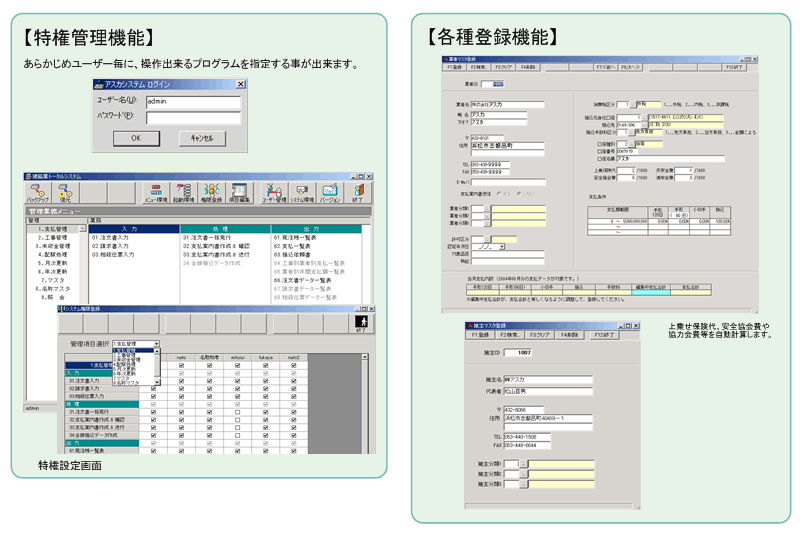
Task: Toggle the nato checkbox for 01.注文書入力
Action: [181, 380]
